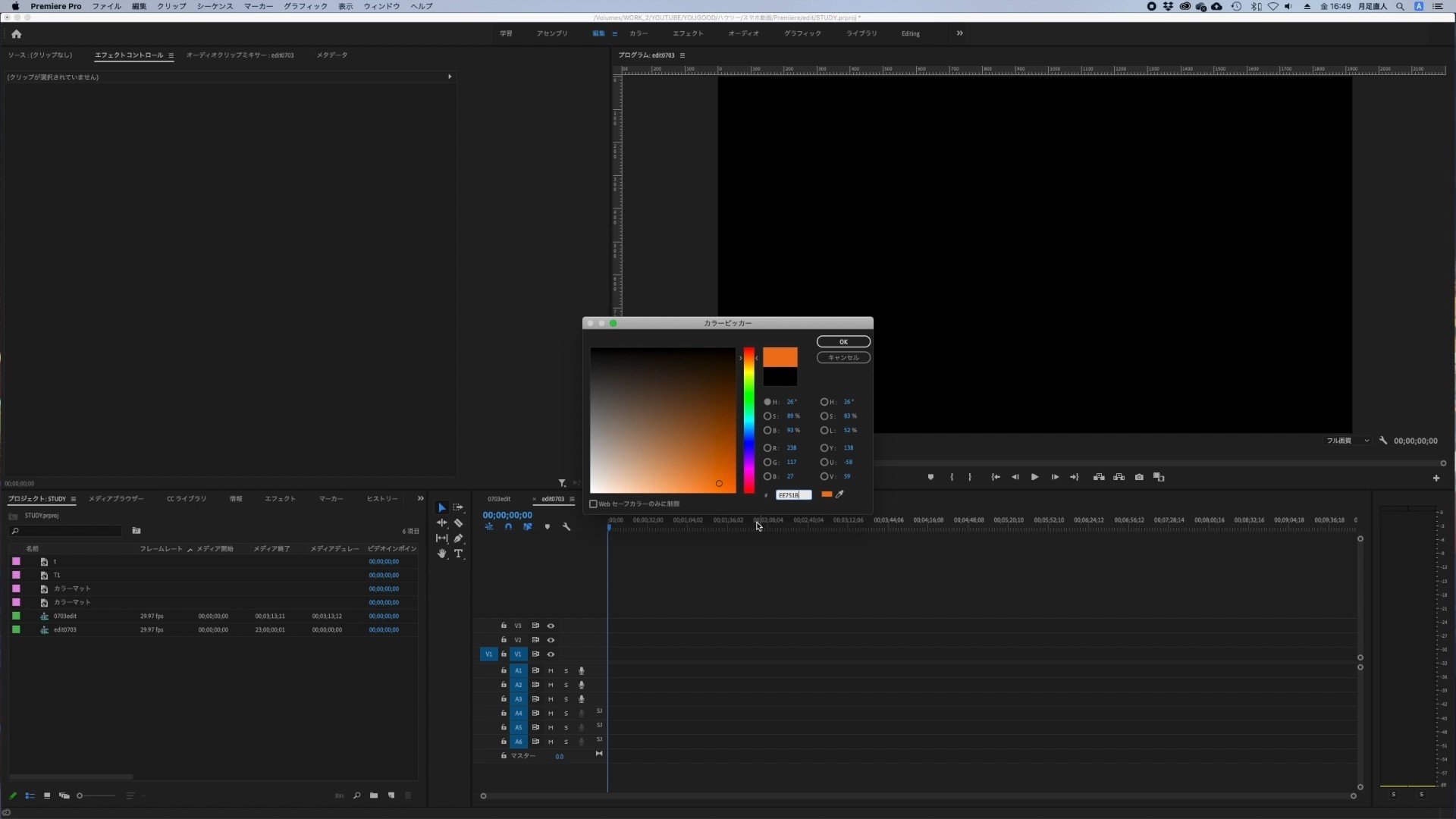Open Project STUDY panel menu

[x=74, y=499]
